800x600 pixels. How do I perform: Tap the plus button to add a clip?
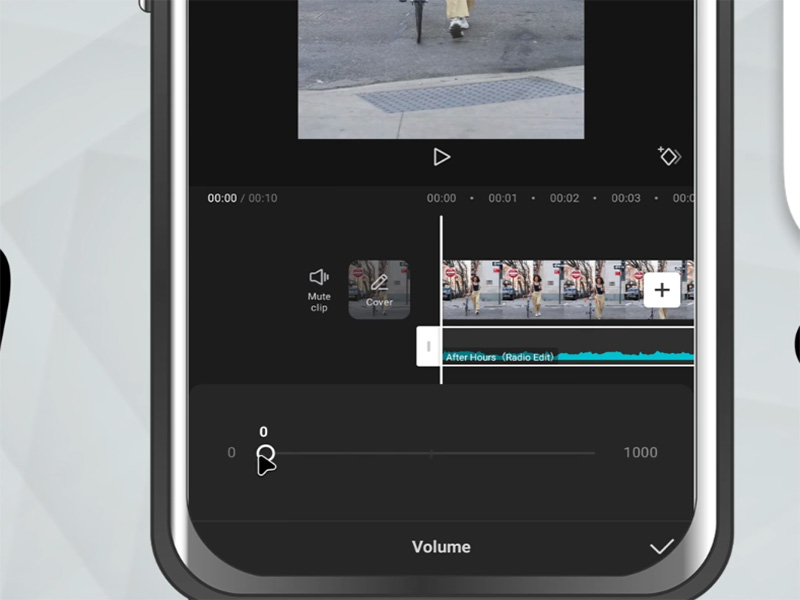tap(661, 289)
